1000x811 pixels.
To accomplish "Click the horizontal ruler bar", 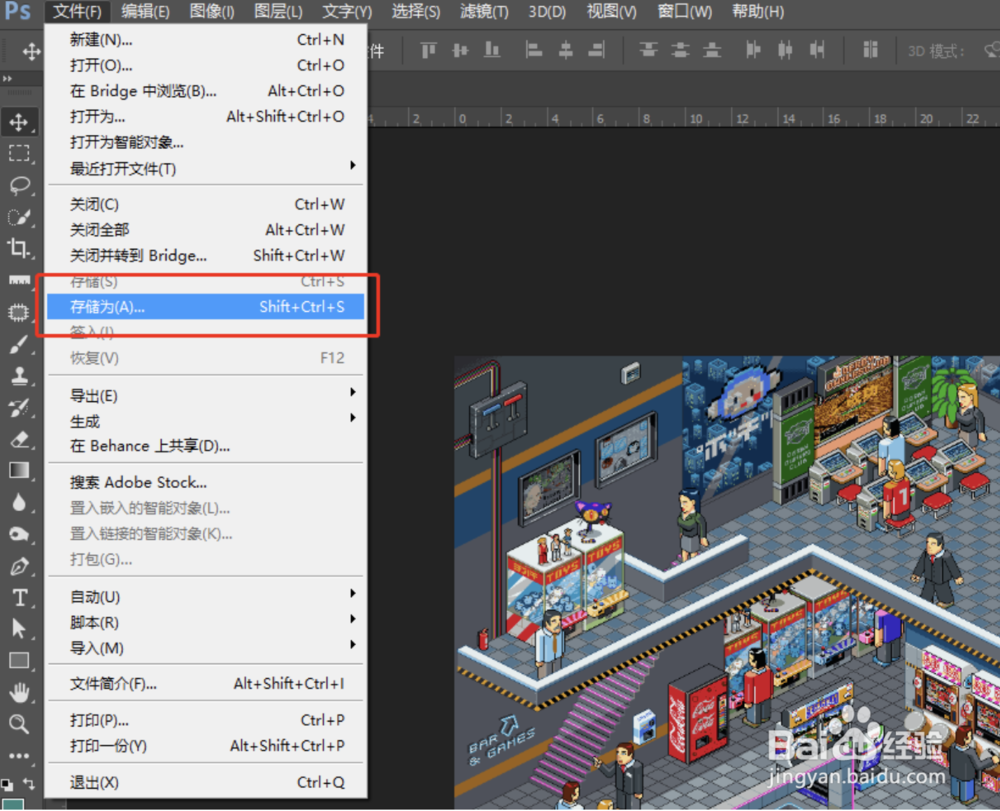I will click(684, 117).
